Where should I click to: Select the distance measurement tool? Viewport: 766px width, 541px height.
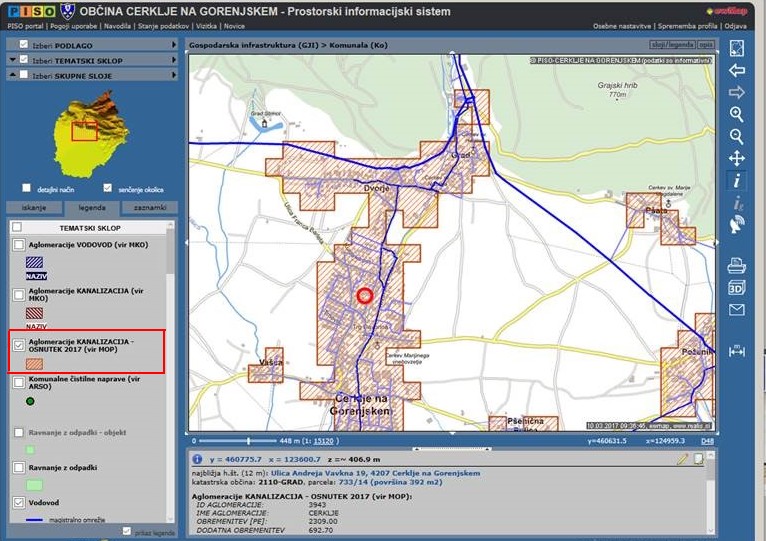pyautogui.click(x=737, y=350)
